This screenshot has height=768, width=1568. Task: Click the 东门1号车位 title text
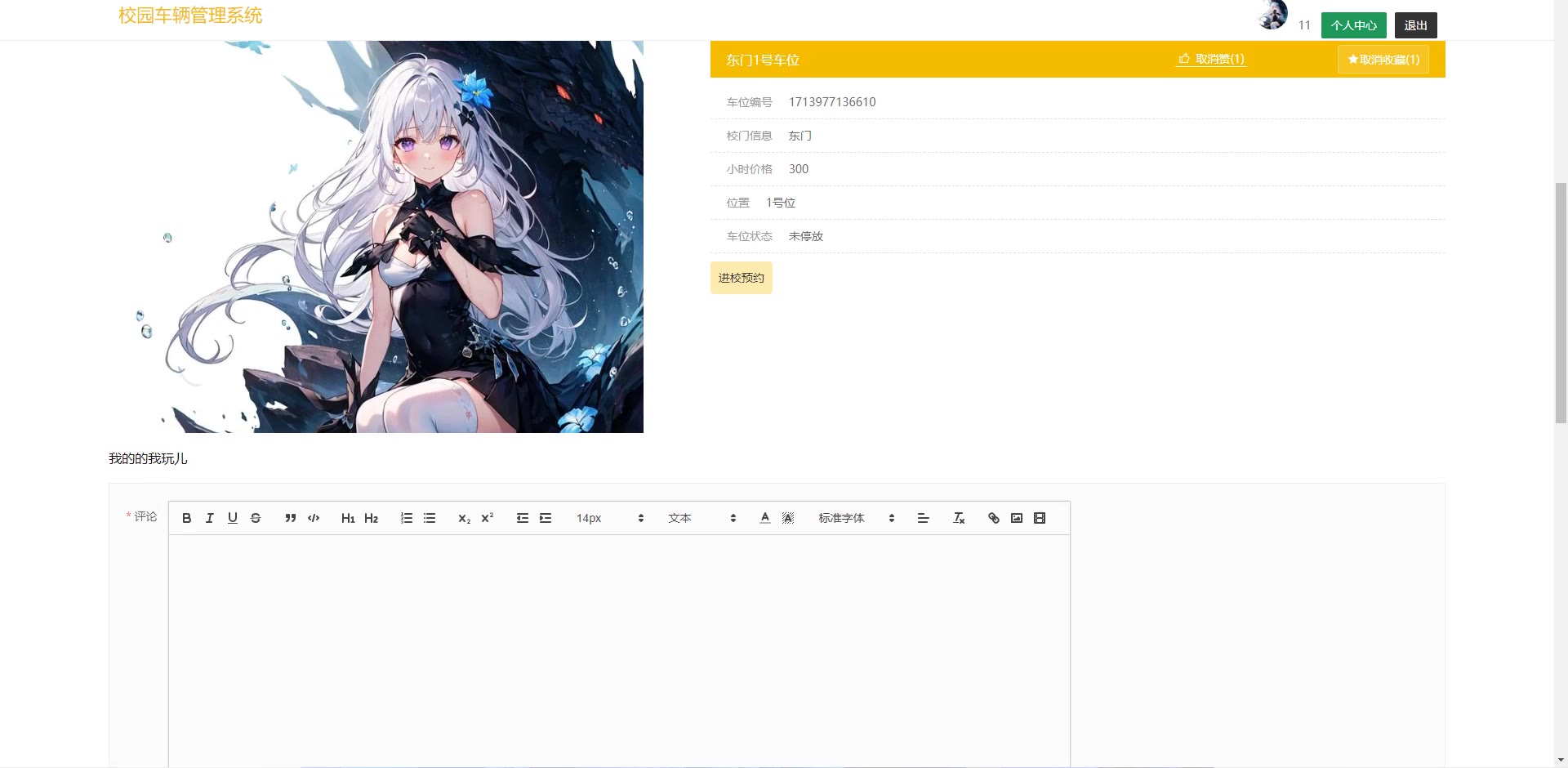(x=763, y=60)
